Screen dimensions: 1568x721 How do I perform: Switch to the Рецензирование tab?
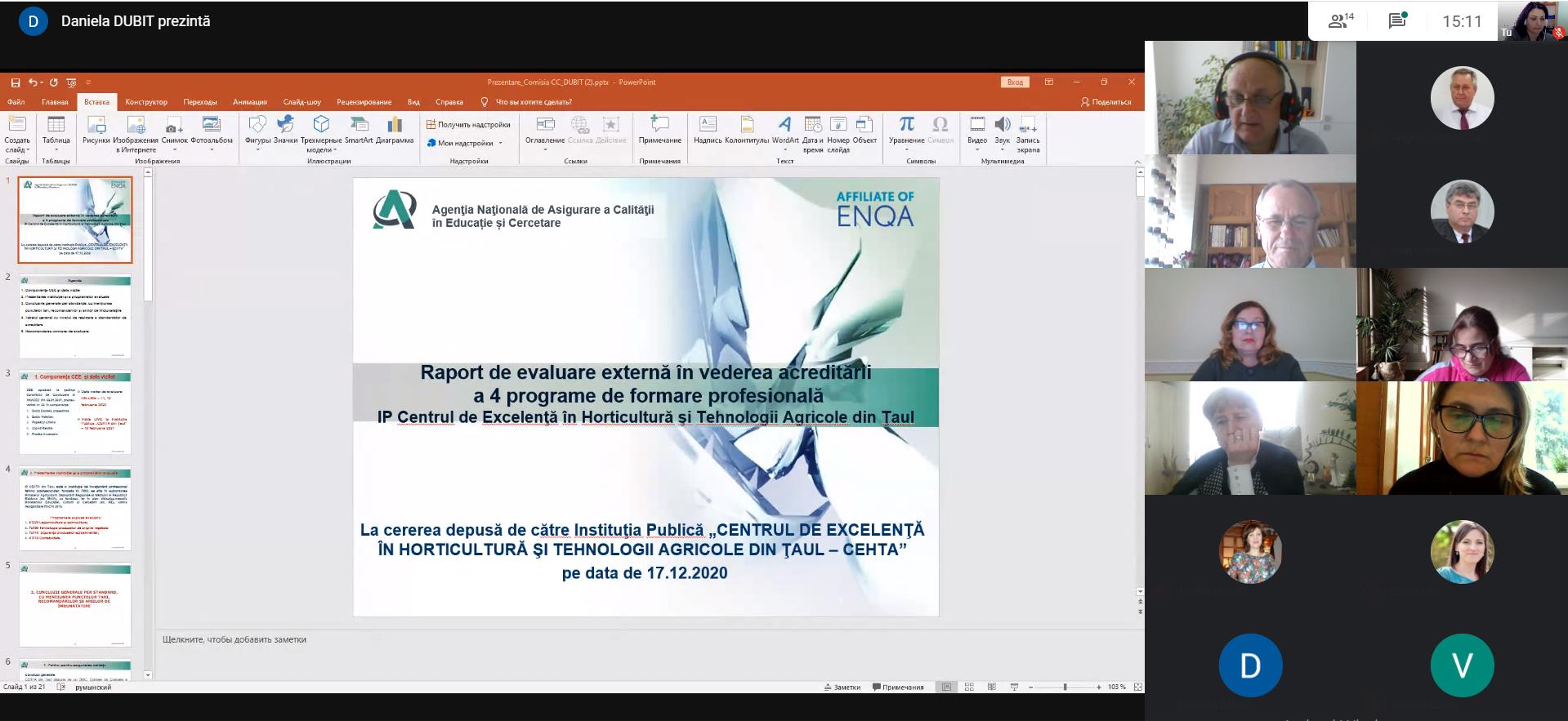click(364, 102)
